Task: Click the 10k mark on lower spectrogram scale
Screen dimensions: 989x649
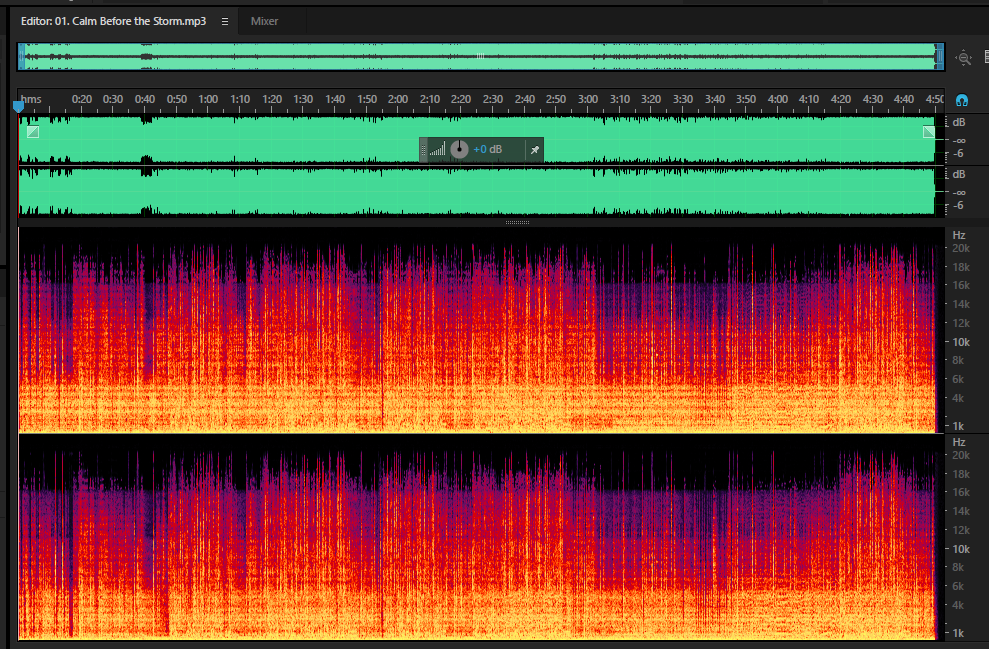Action: [x=961, y=549]
